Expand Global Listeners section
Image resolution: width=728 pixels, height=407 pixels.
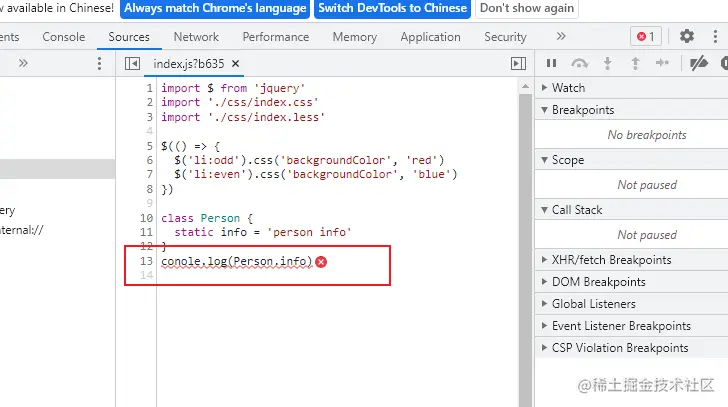coord(631,304)
